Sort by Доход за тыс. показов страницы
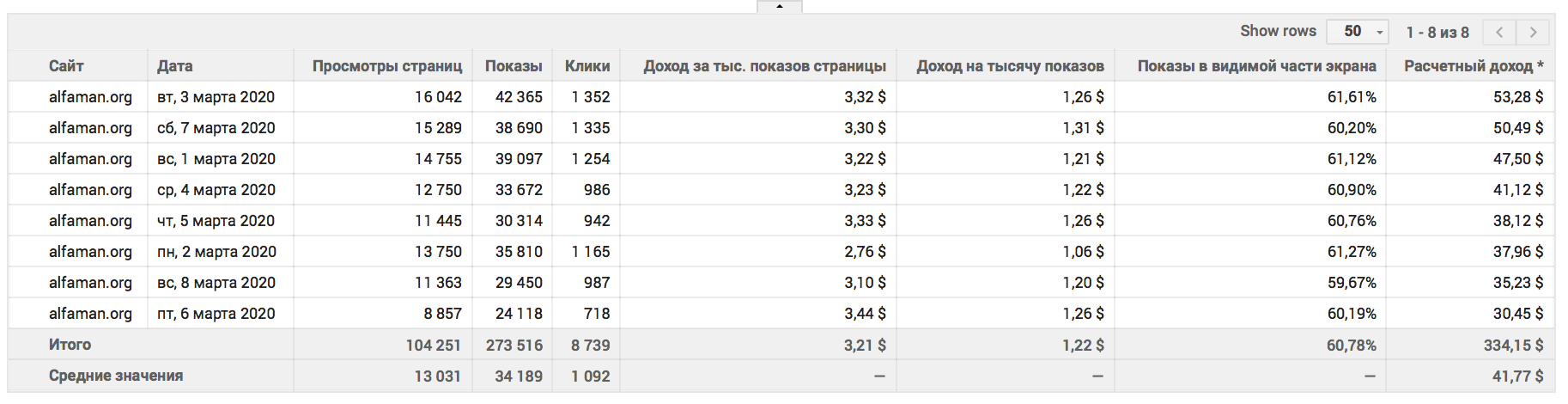The image size is (1568, 404). tap(765, 66)
